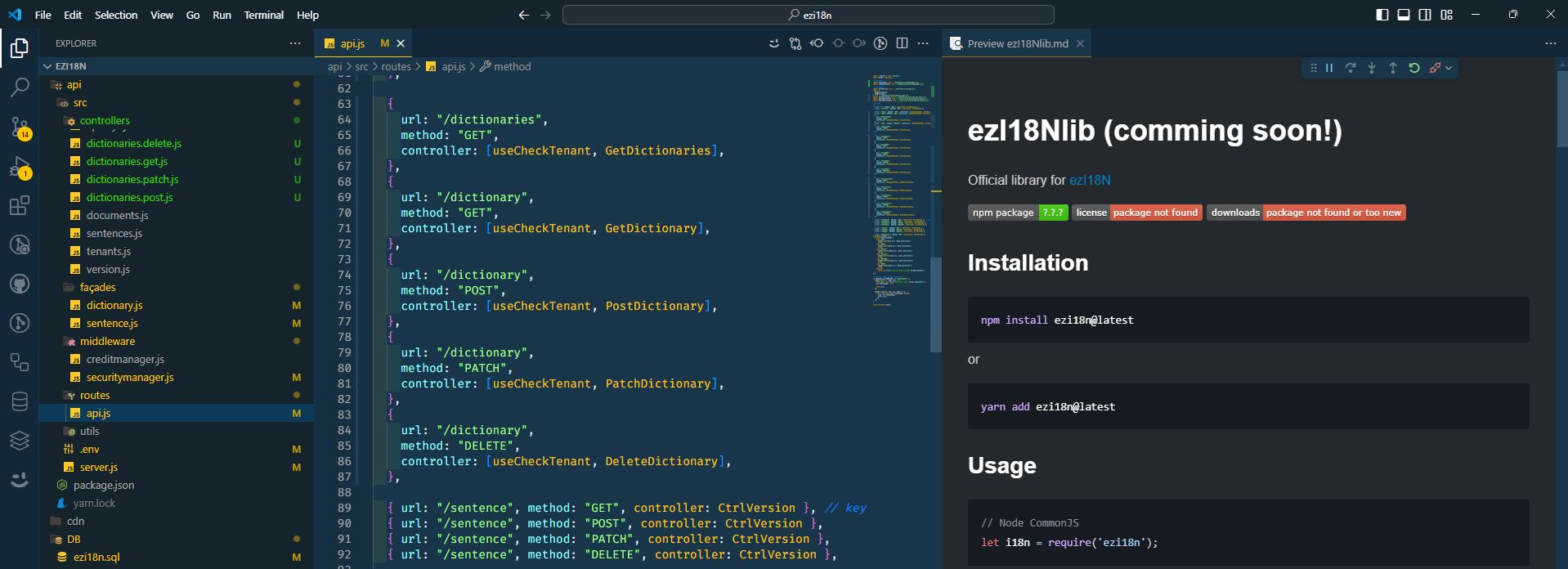Restart debugging with green arrow
The image size is (1568, 569).
pos(1414,68)
